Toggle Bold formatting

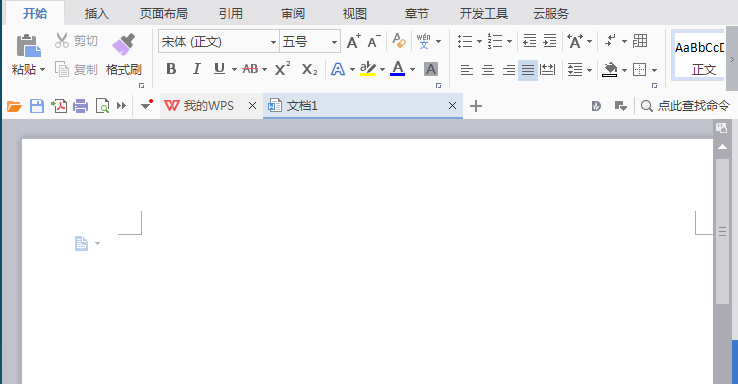171,69
